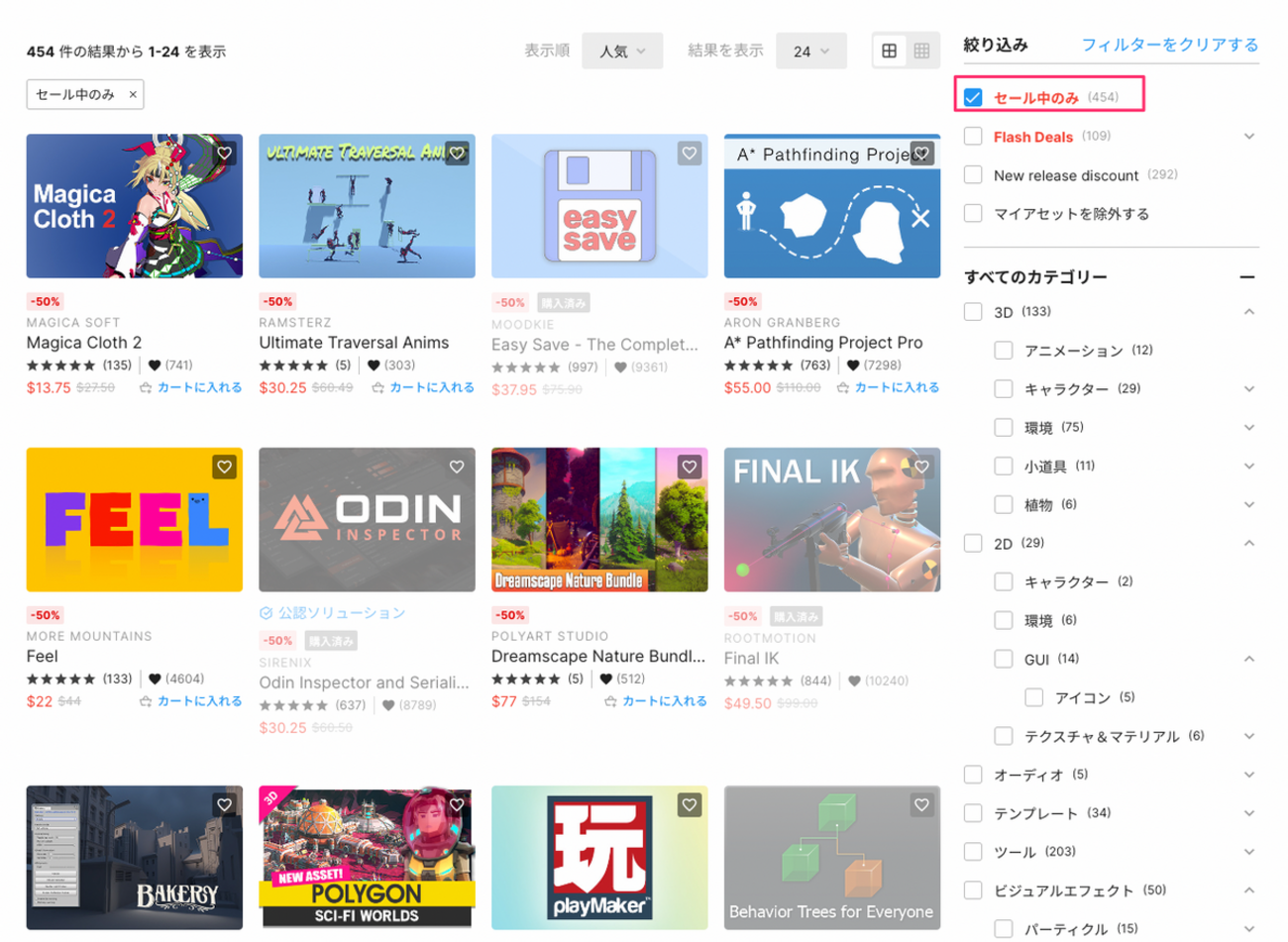Open the RAMSTERZ publisher page
The height and width of the screenshot is (942, 1288).
click(295, 323)
